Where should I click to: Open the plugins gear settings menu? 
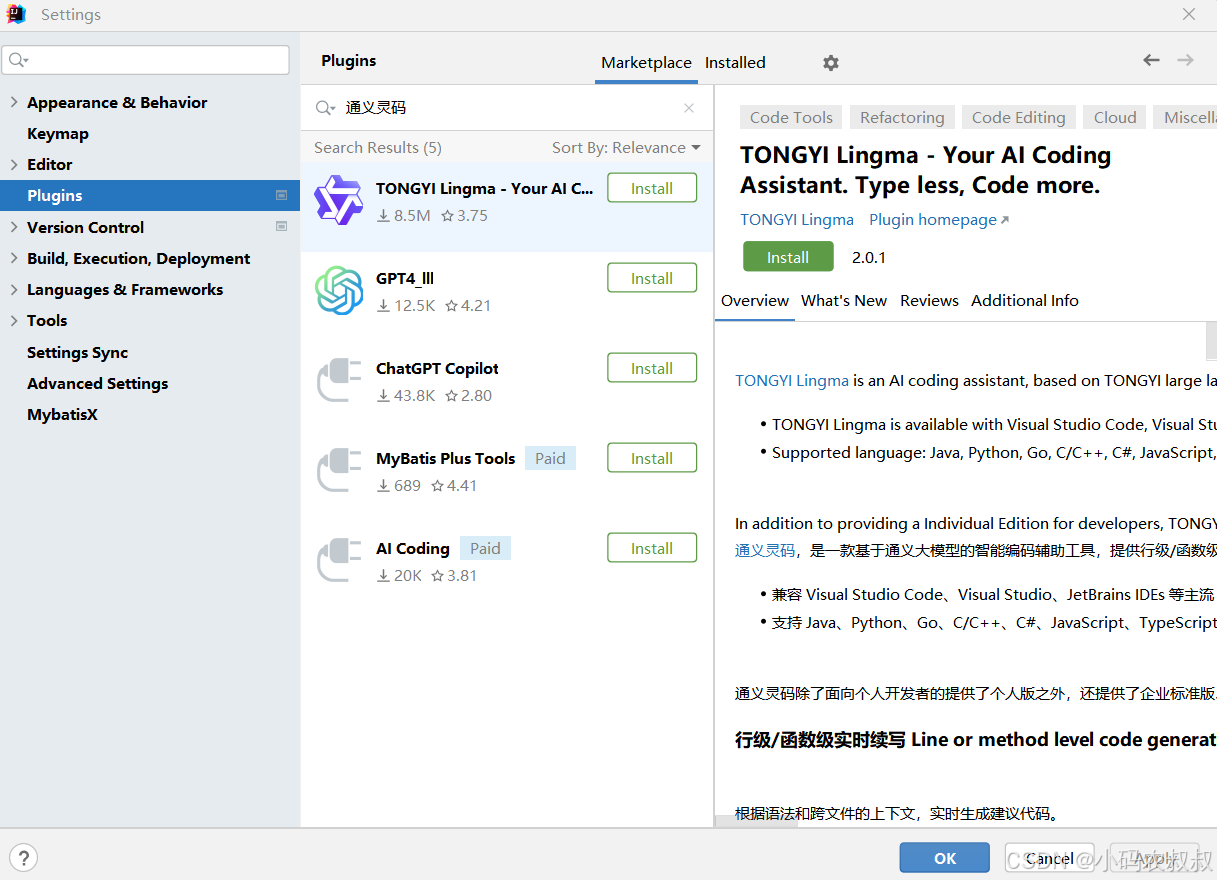tap(831, 63)
